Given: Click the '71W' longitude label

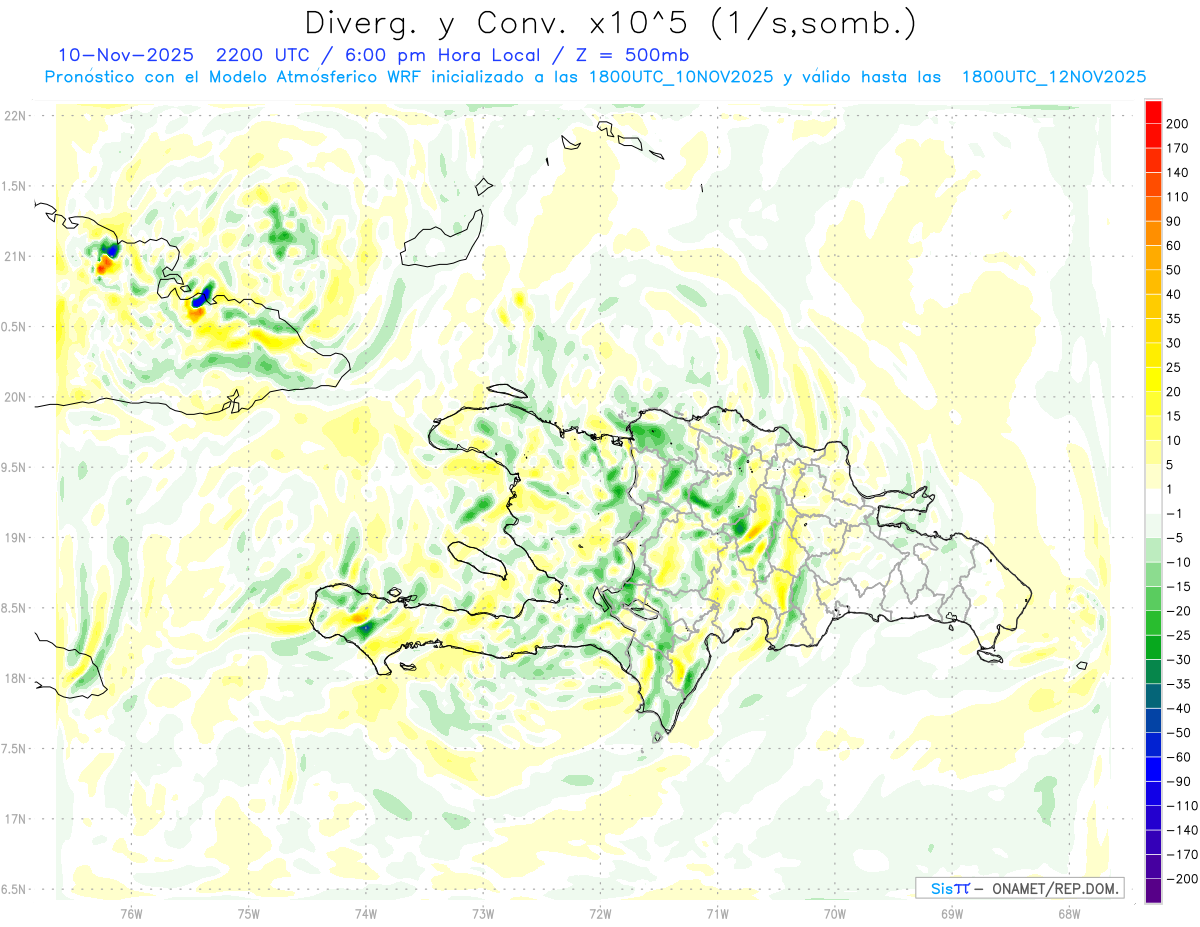Looking at the screenshot, I should [718, 913].
